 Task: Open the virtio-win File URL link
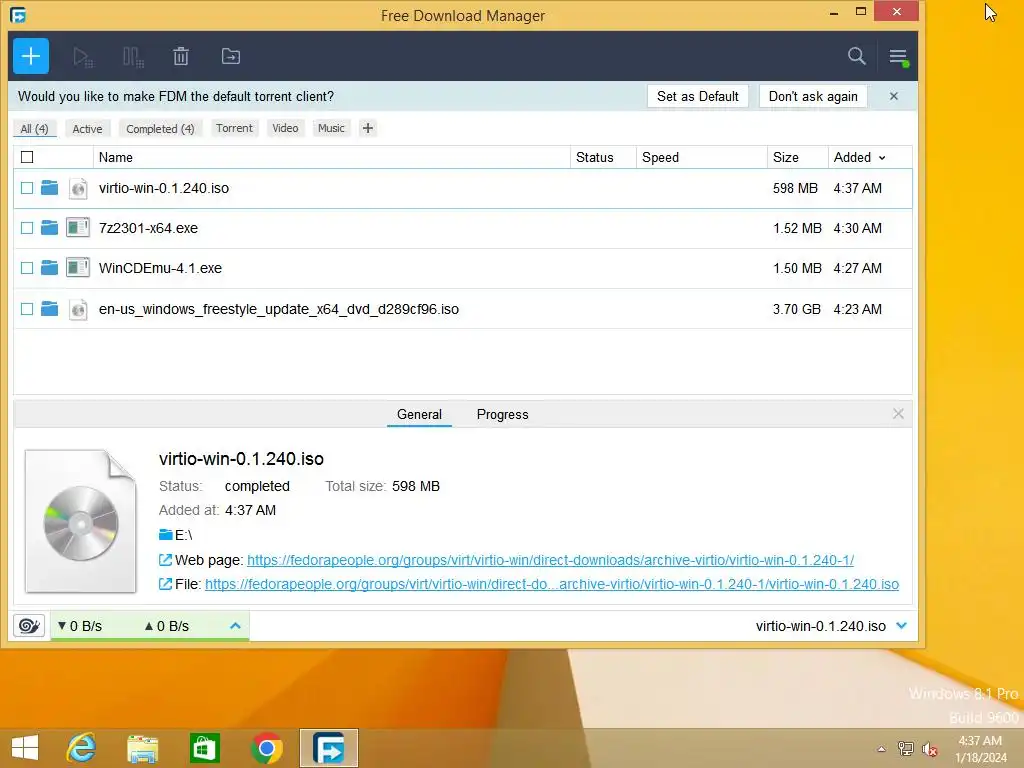tap(552, 584)
